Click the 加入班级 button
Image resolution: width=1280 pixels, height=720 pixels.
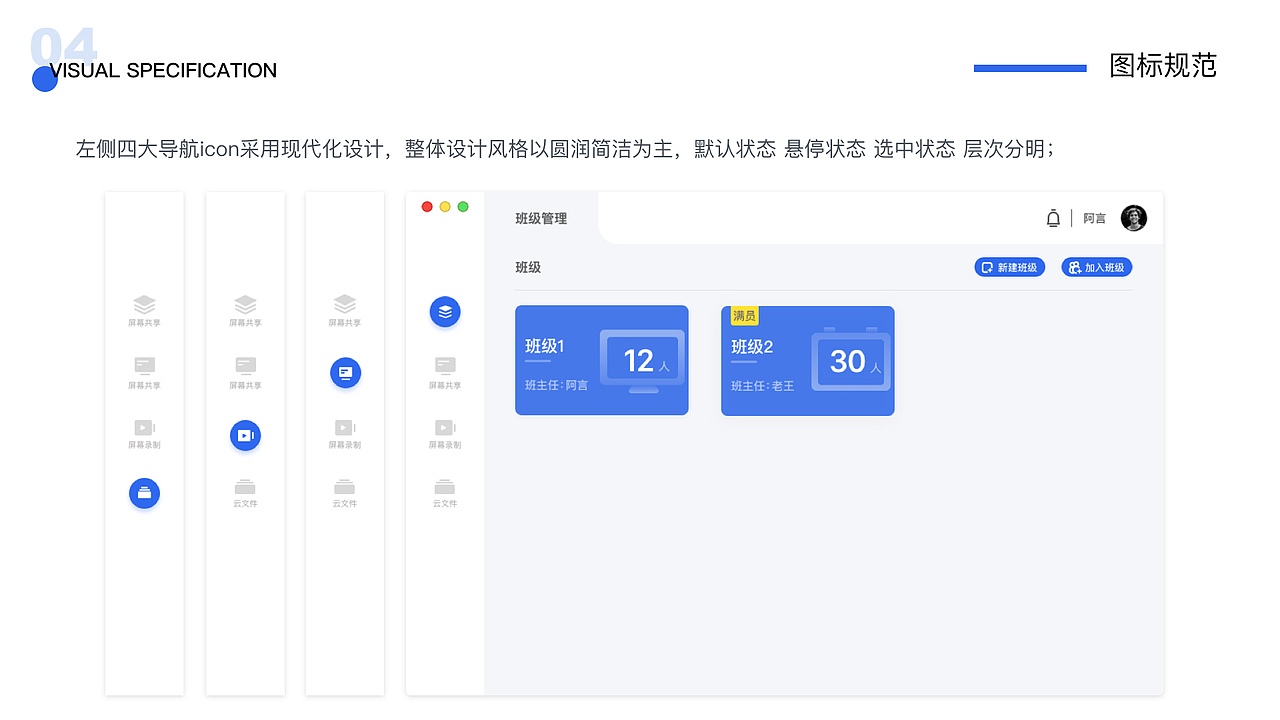point(1096,267)
